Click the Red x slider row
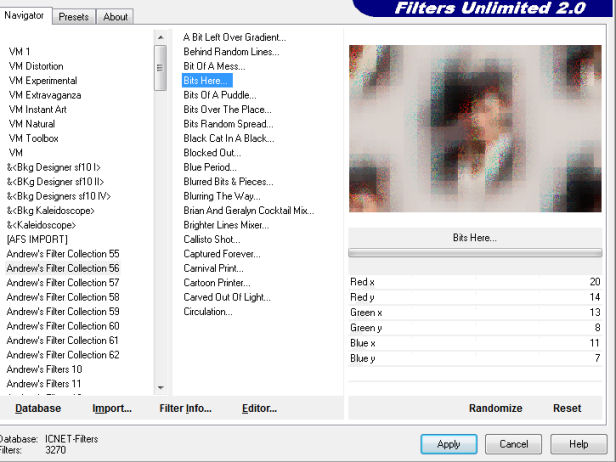The width and height of the screenshot is (616, 462). [475, 282]
